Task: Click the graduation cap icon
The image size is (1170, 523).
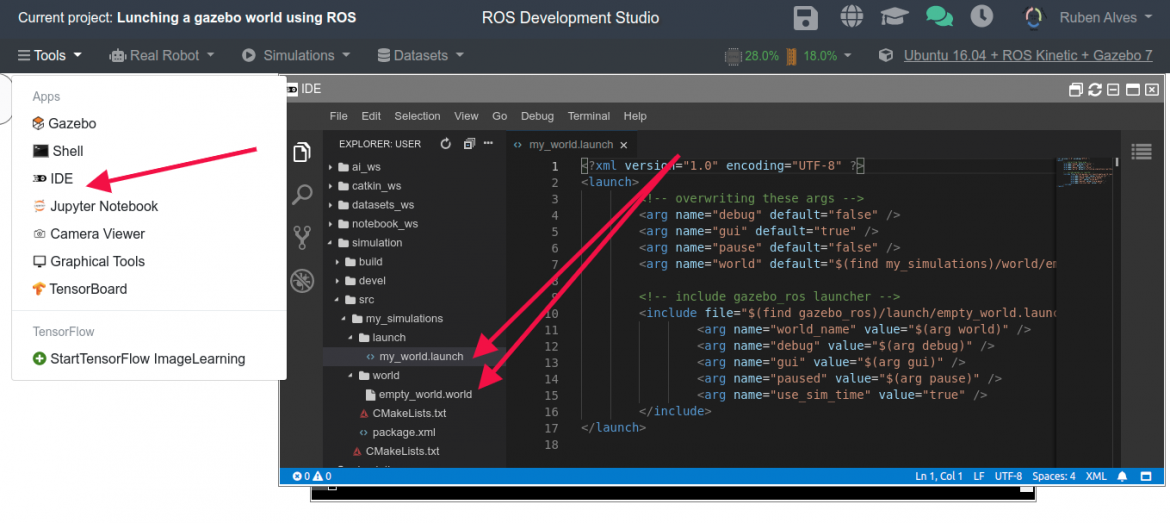Action: (x=895, y=17)
